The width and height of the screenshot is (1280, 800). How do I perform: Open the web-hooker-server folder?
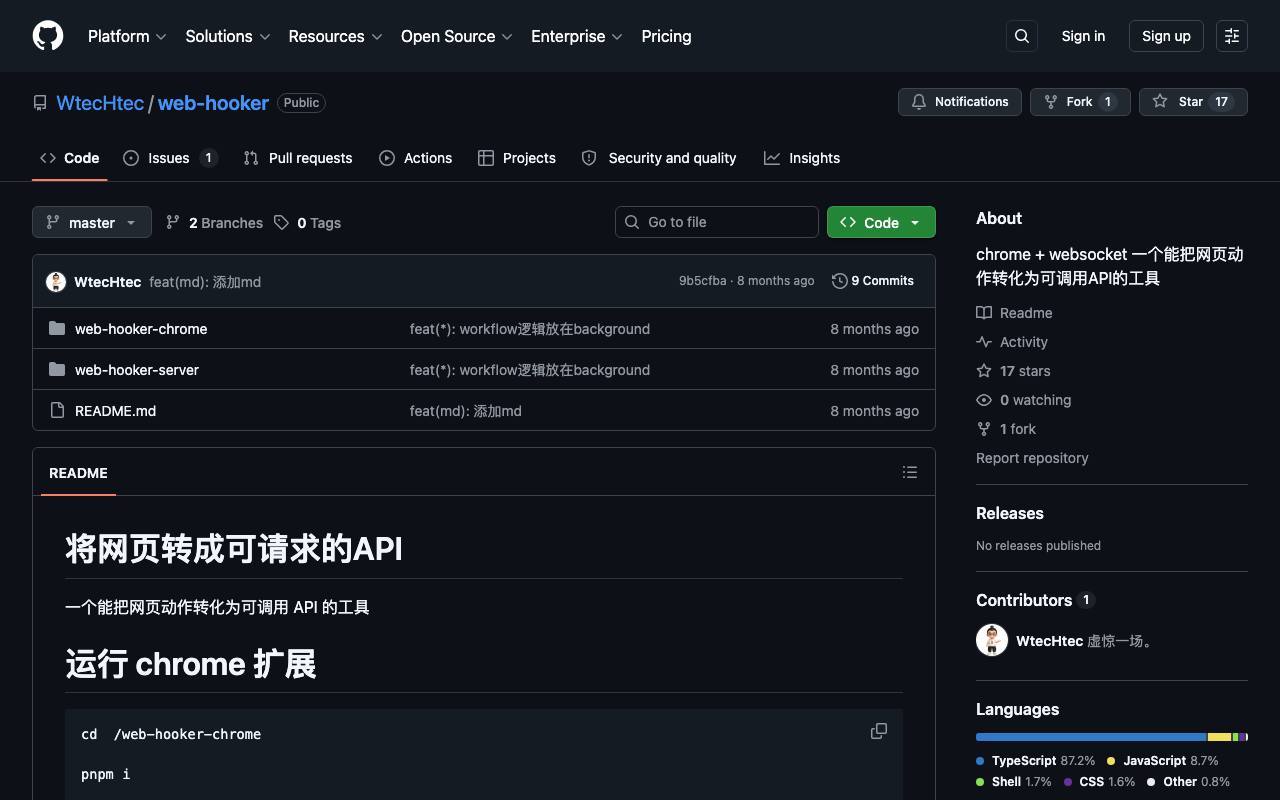coord(137,370)
